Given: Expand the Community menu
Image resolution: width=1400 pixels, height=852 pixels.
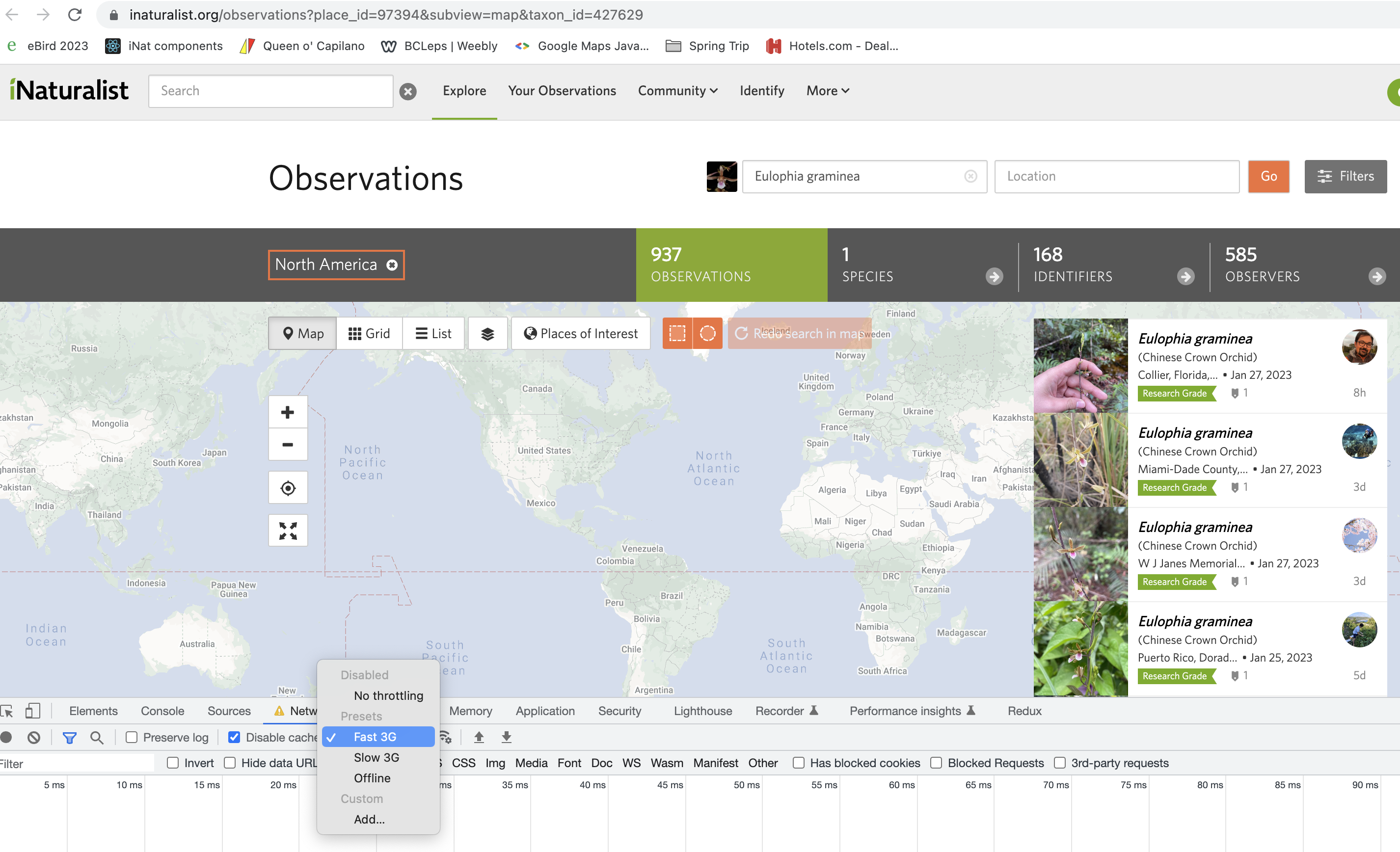Looking at the screenshot, I should coord(677,91).
